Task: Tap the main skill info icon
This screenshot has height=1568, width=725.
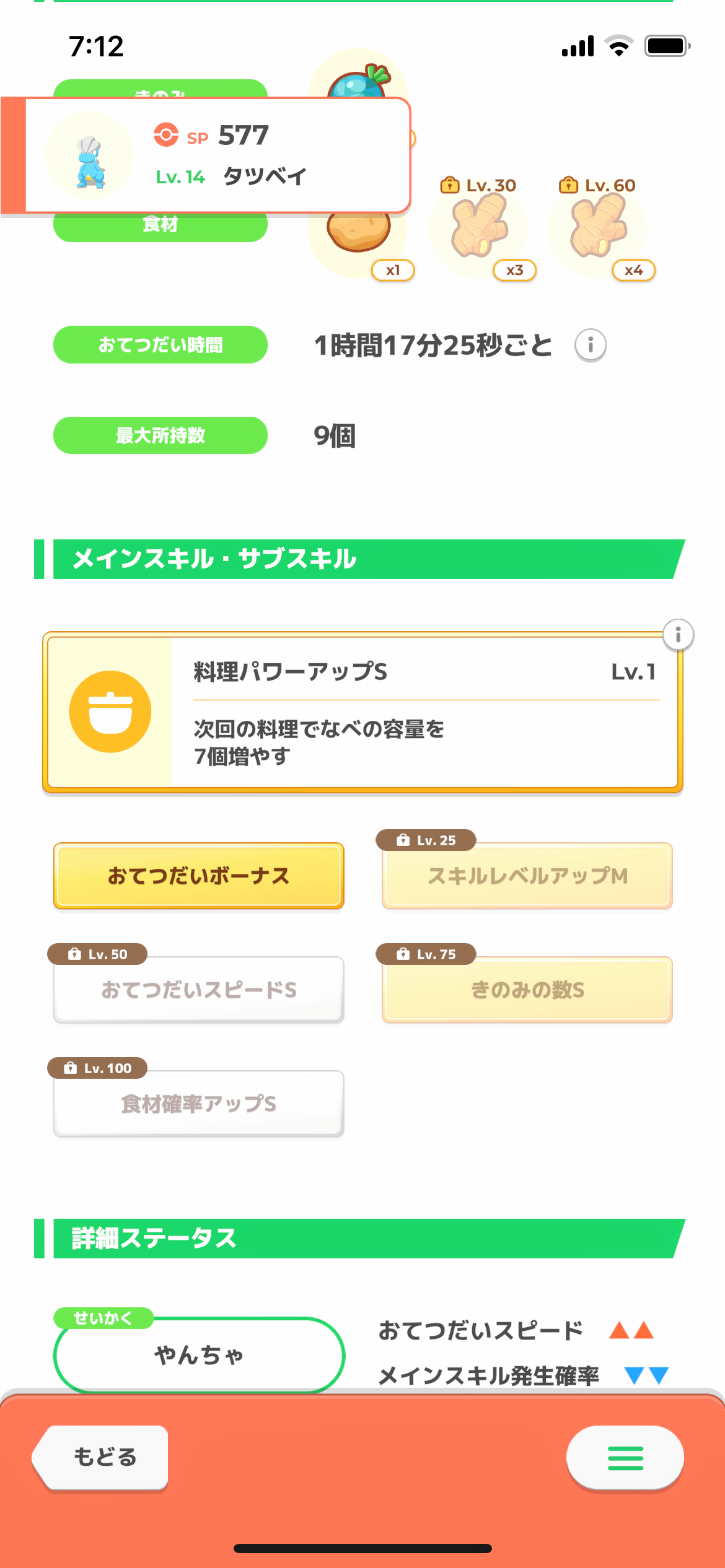Action: pyautogui.click(x=678, y=635)
